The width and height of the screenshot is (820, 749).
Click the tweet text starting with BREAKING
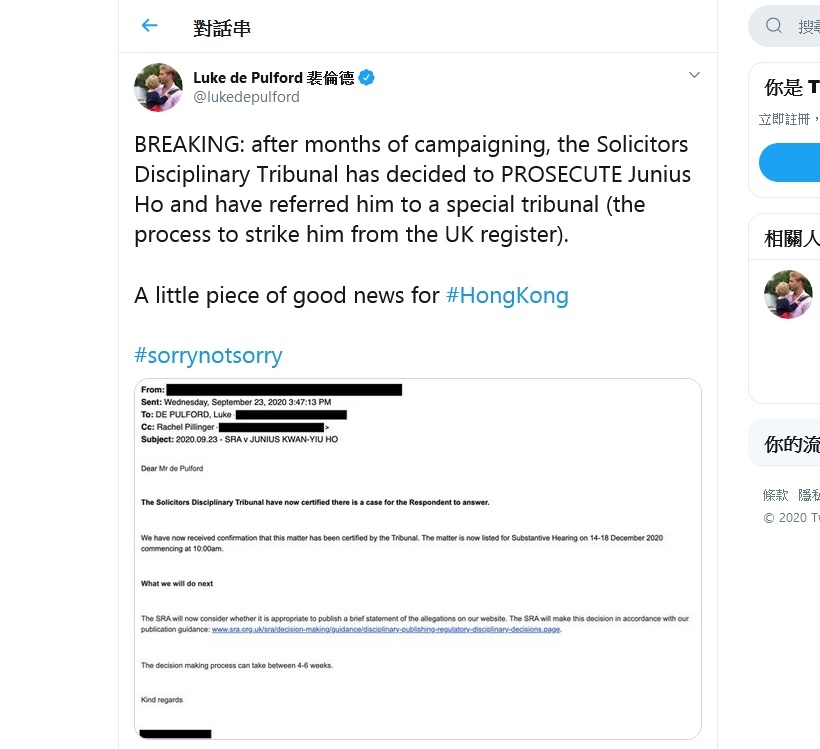tap(412, 190)
